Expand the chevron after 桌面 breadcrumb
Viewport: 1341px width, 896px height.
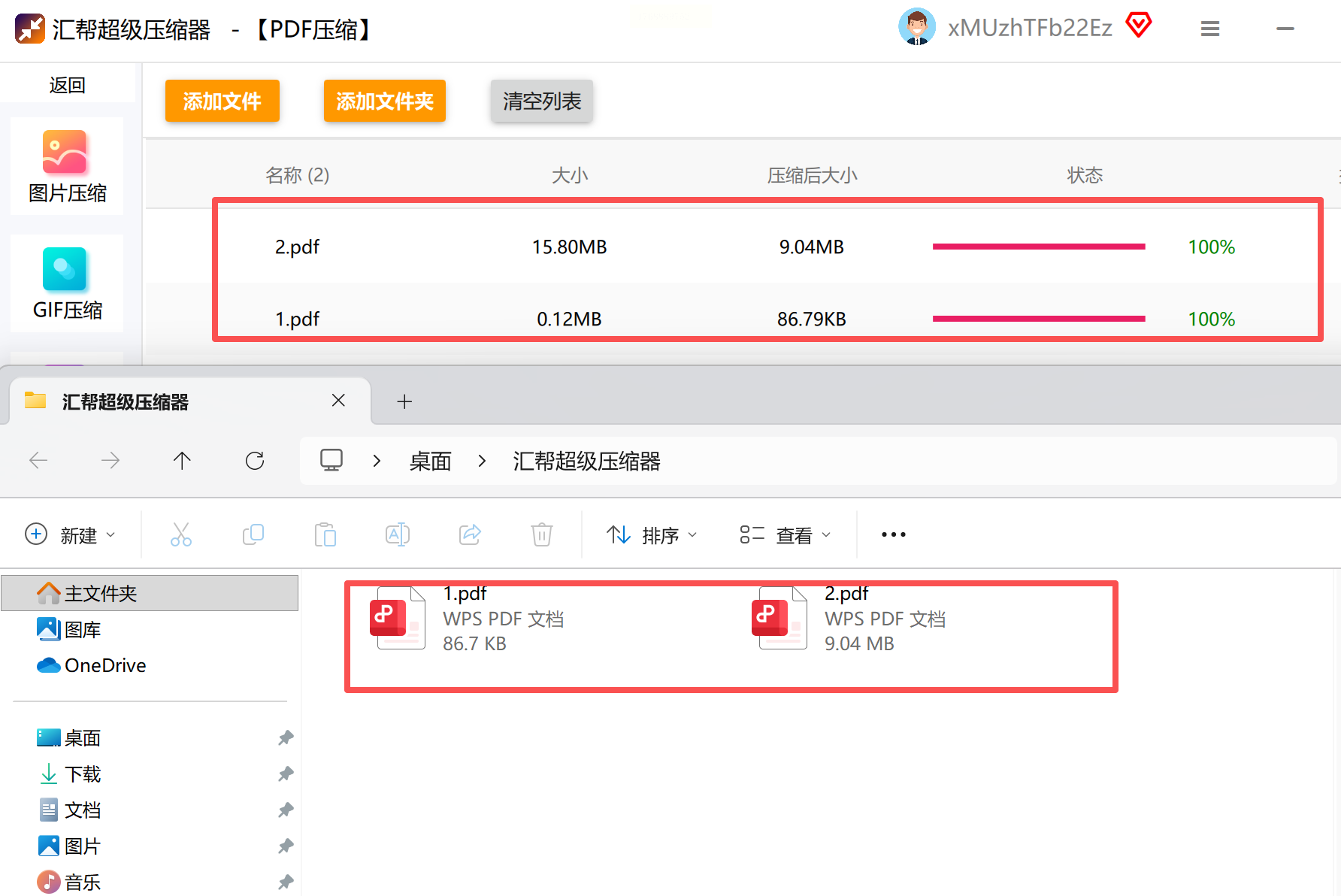482,460
